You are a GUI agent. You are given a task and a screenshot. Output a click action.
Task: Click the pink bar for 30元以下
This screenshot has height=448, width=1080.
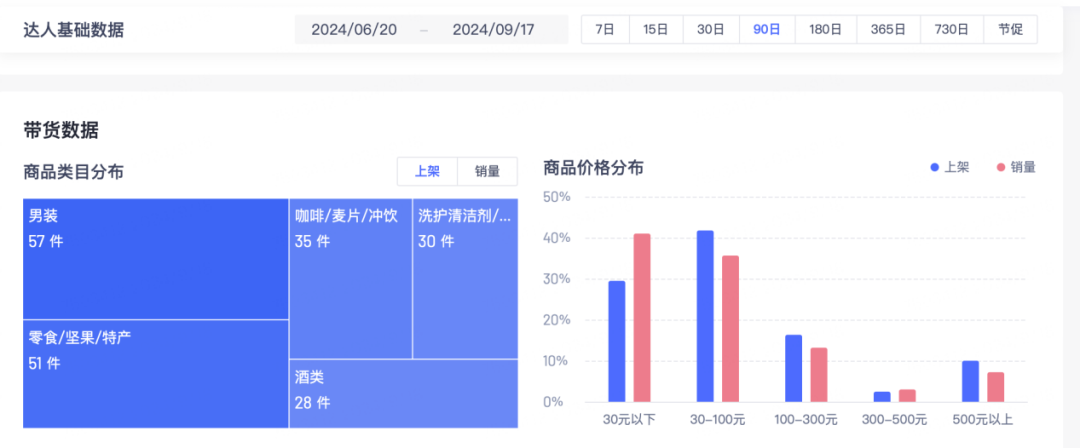click(642, 318)
